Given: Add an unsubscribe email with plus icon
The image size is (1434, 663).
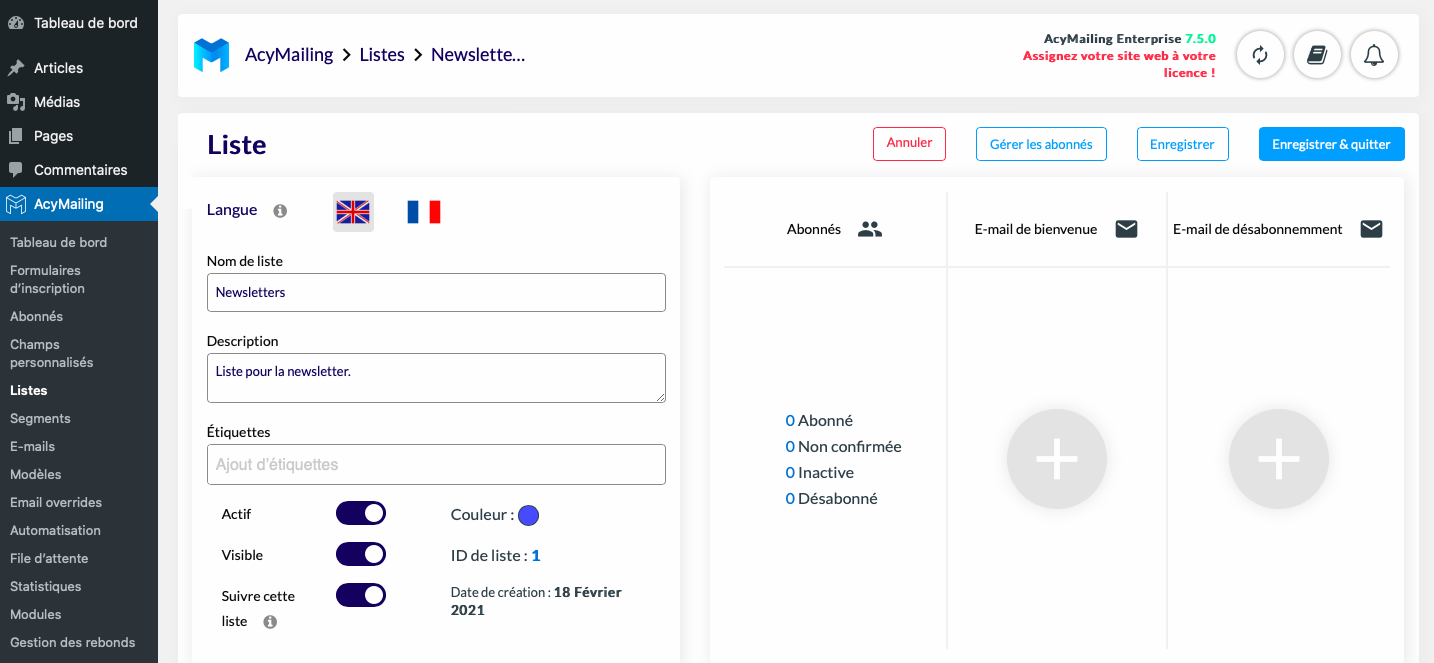Looking at the screenshot, I should point(1279,459).
